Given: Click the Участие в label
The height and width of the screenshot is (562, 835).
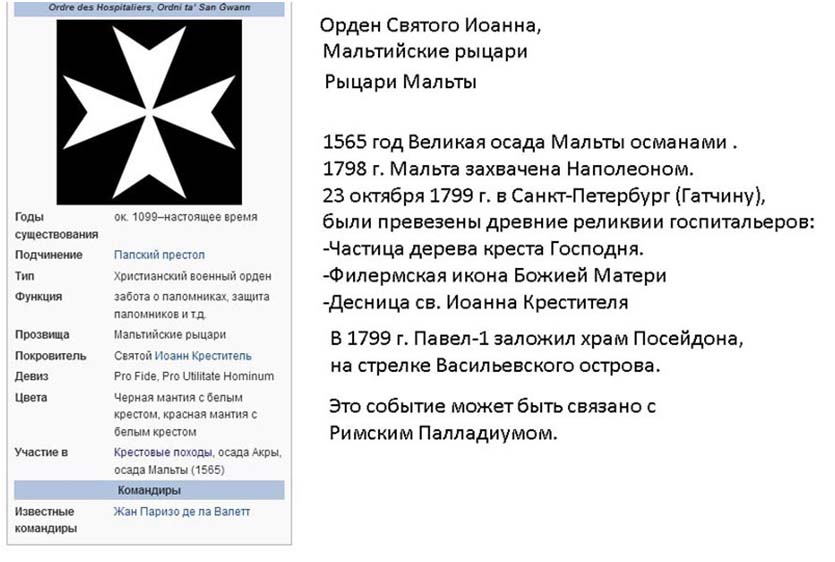Looking at the screenshot, I should (41, 453).
